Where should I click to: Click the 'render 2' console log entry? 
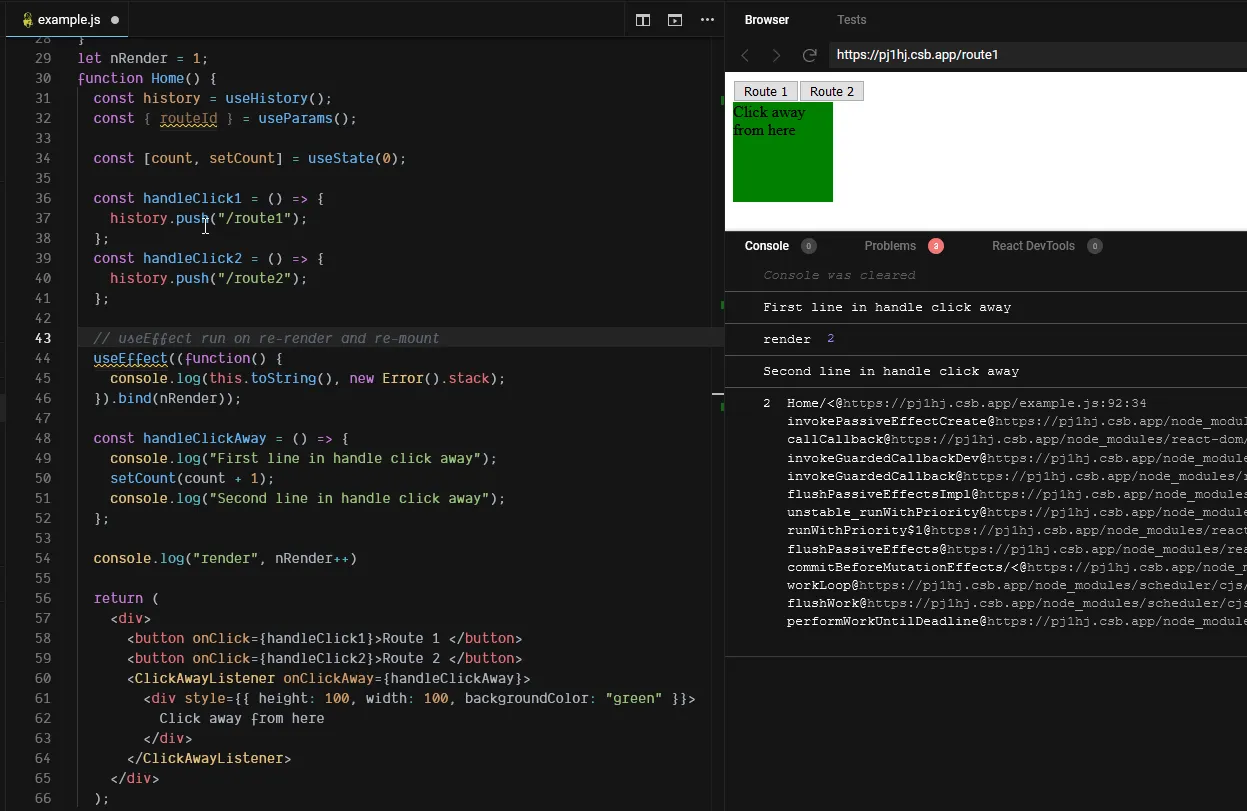(x=798, y=339)
